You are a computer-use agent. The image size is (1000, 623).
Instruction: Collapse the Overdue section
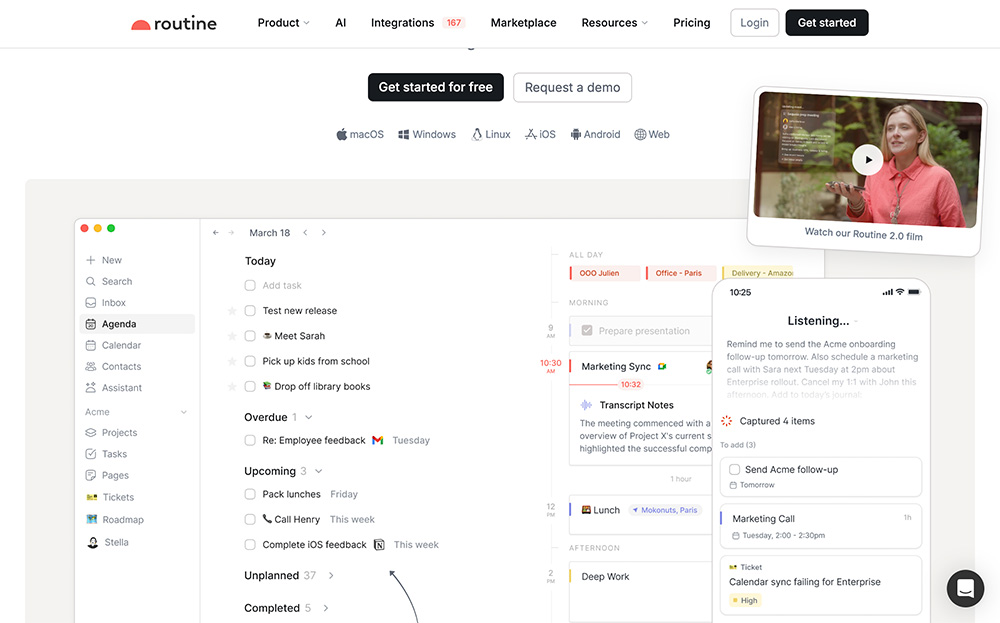(x=309, y=417)
